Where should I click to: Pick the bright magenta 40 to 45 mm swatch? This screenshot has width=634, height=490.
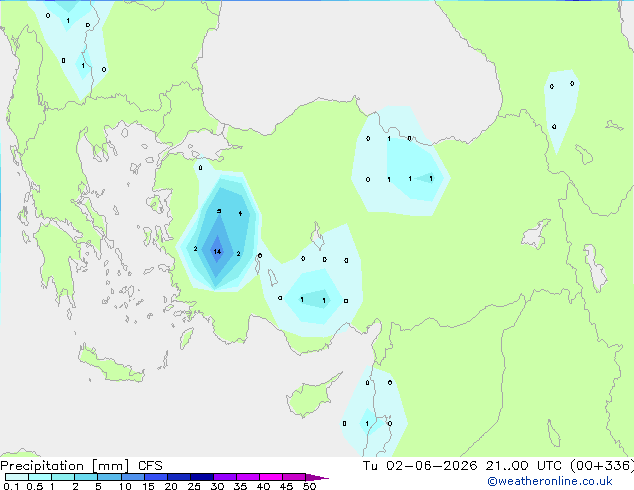271,477
